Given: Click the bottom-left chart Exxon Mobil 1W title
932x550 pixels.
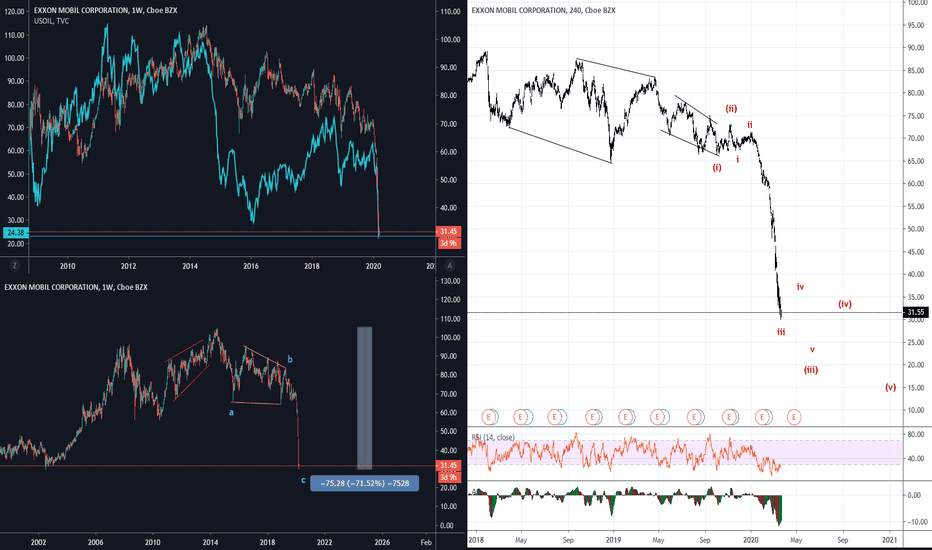Looking at the screenshot, I should tap(76, 287).
